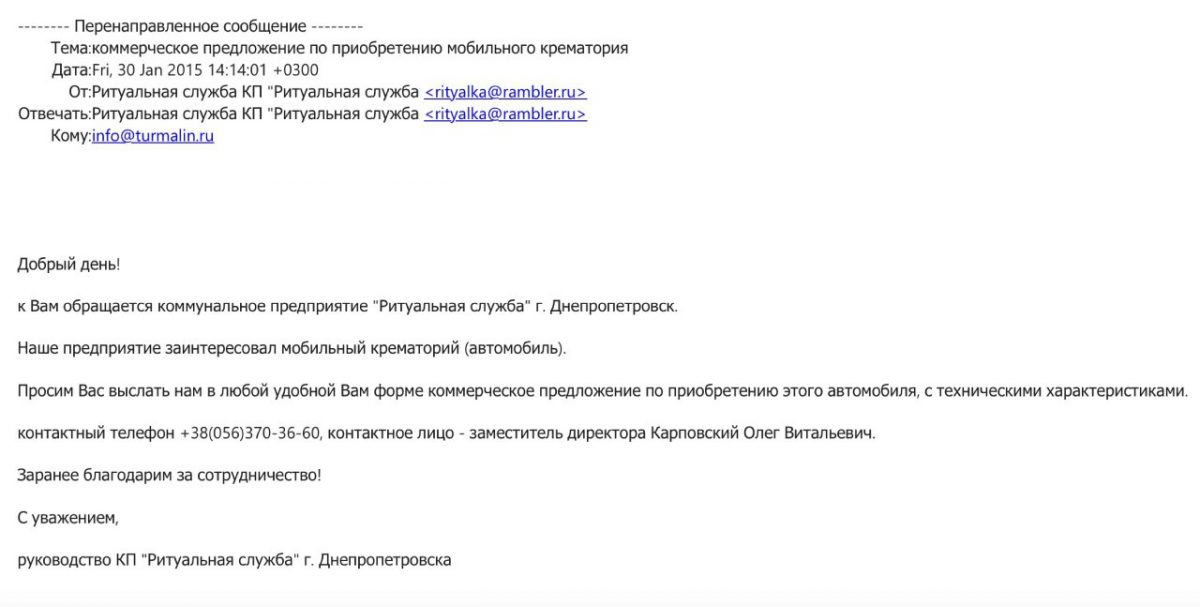Click the Перенаправленное сообщение header line
This screenshot has height=607, width=1200.
point(191,26)
